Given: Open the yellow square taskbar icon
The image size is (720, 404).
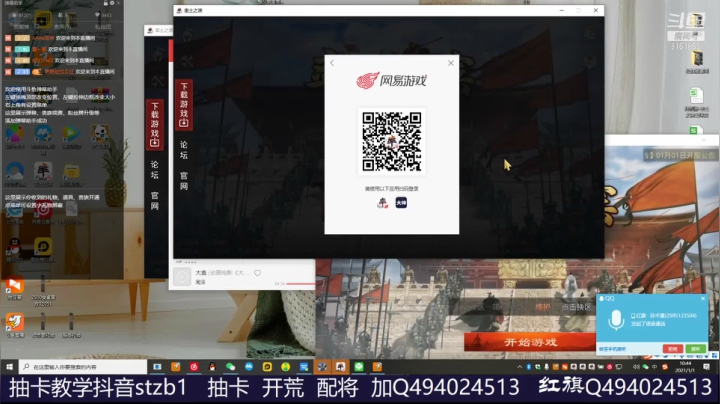Looking at the screenshot, I should (x=267, y=366).
